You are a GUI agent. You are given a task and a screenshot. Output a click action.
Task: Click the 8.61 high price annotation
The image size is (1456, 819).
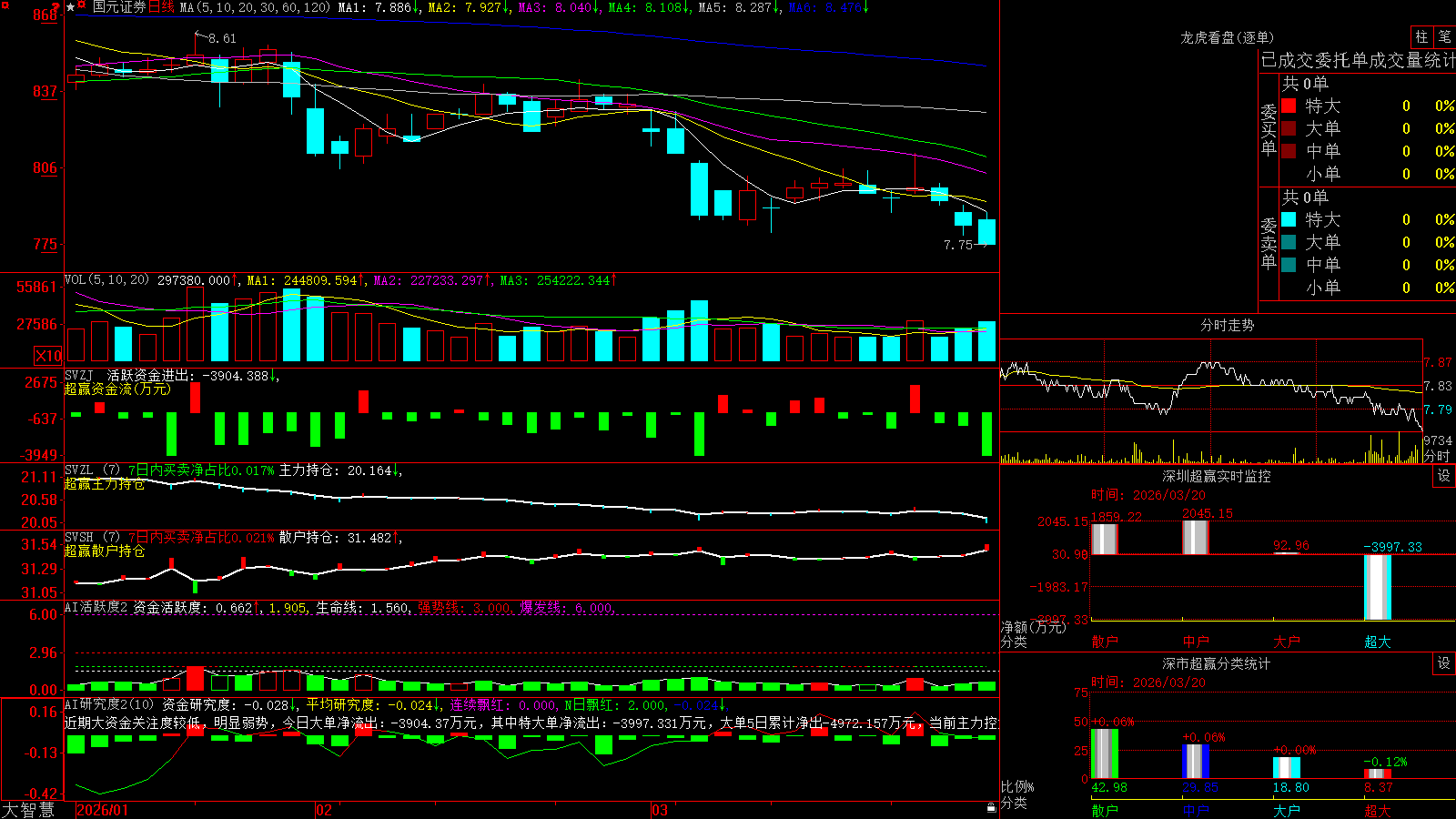click(222, 38)
